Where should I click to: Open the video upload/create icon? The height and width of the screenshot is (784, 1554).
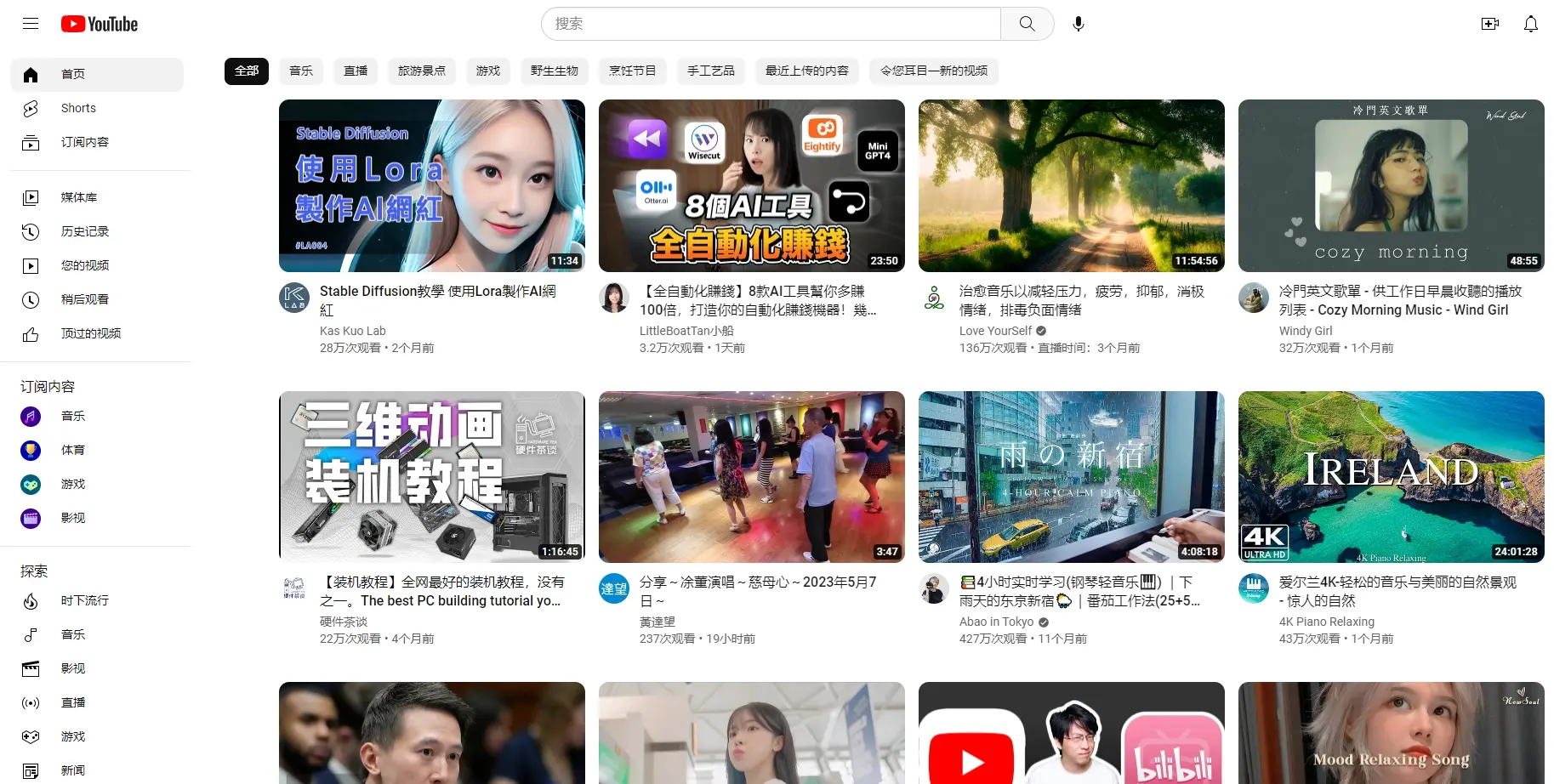pos(1490,23)
